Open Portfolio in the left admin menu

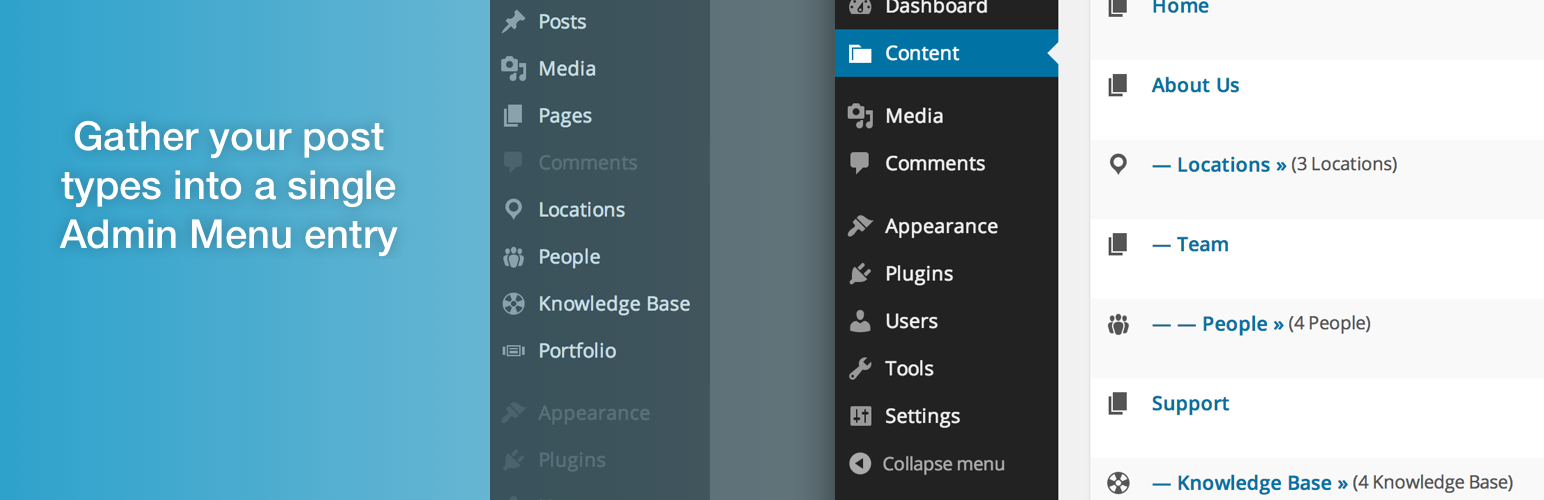pos(577,350)
